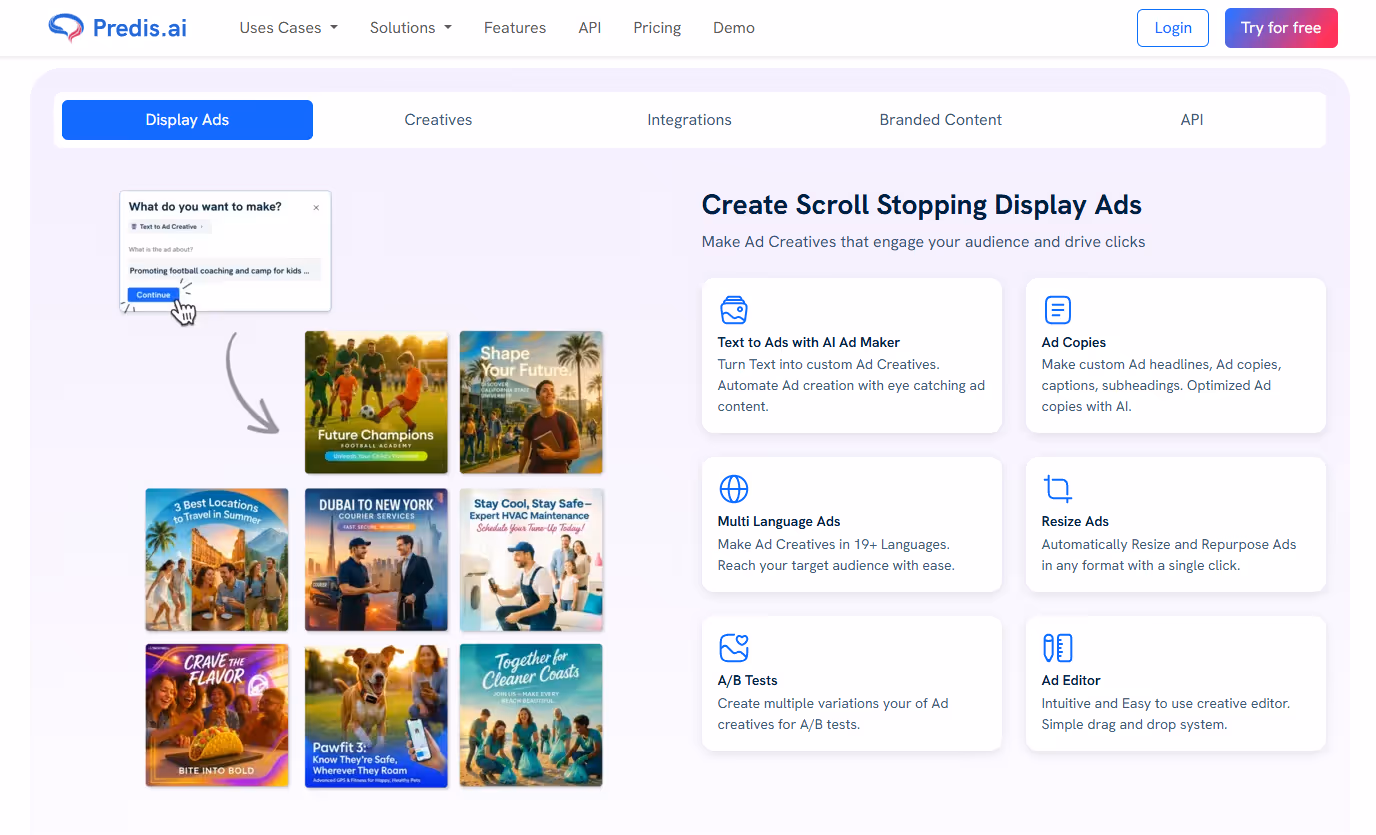This screenshot has width=1376, height=835.
Task: Click the 'Ad Editor' card title
Action: (1071, 680)
